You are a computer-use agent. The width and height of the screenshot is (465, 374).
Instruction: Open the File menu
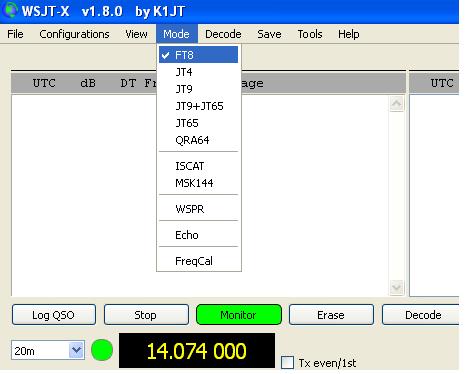(15, 34)
